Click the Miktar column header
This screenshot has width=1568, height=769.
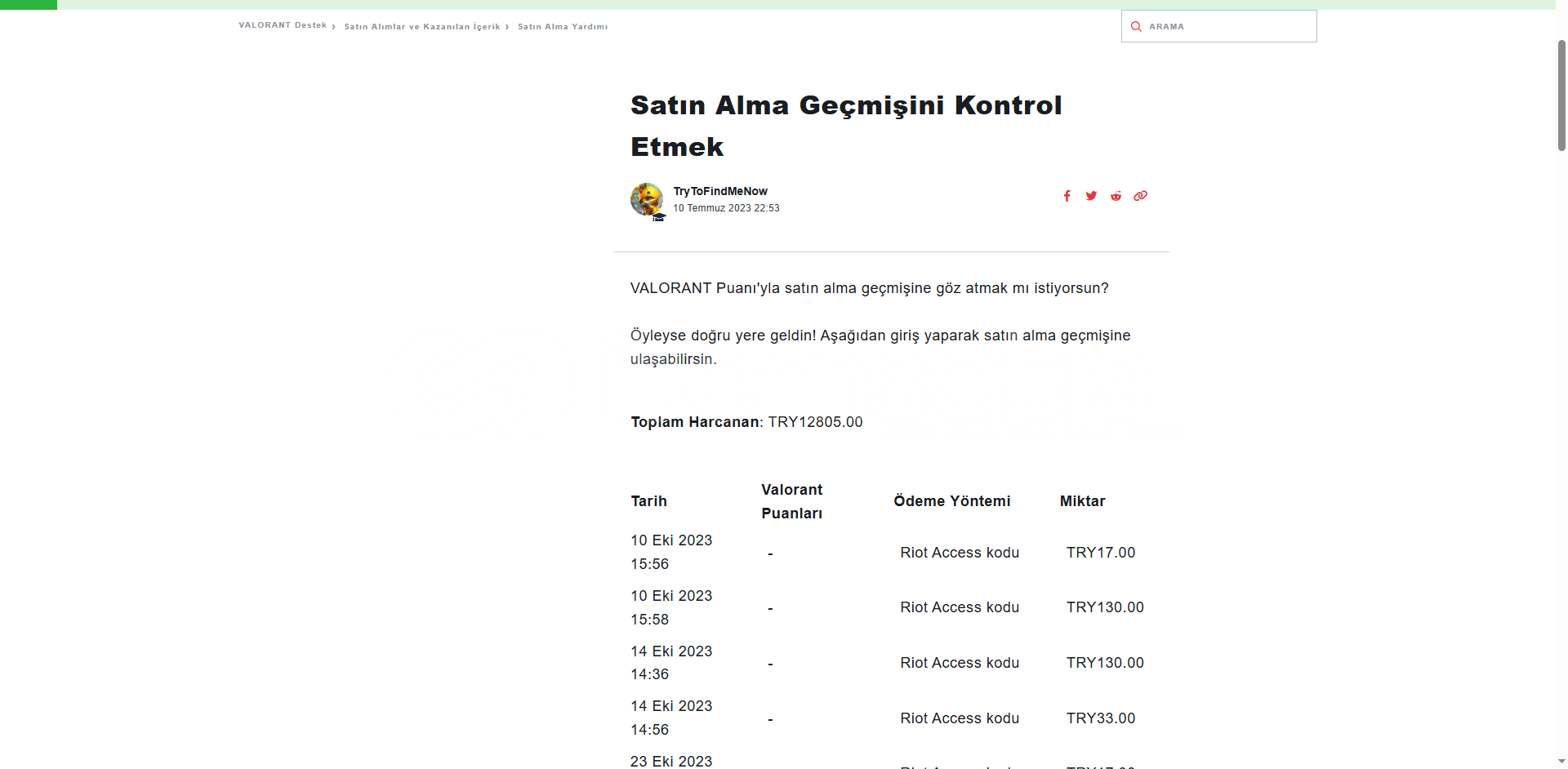point(1082,501)
